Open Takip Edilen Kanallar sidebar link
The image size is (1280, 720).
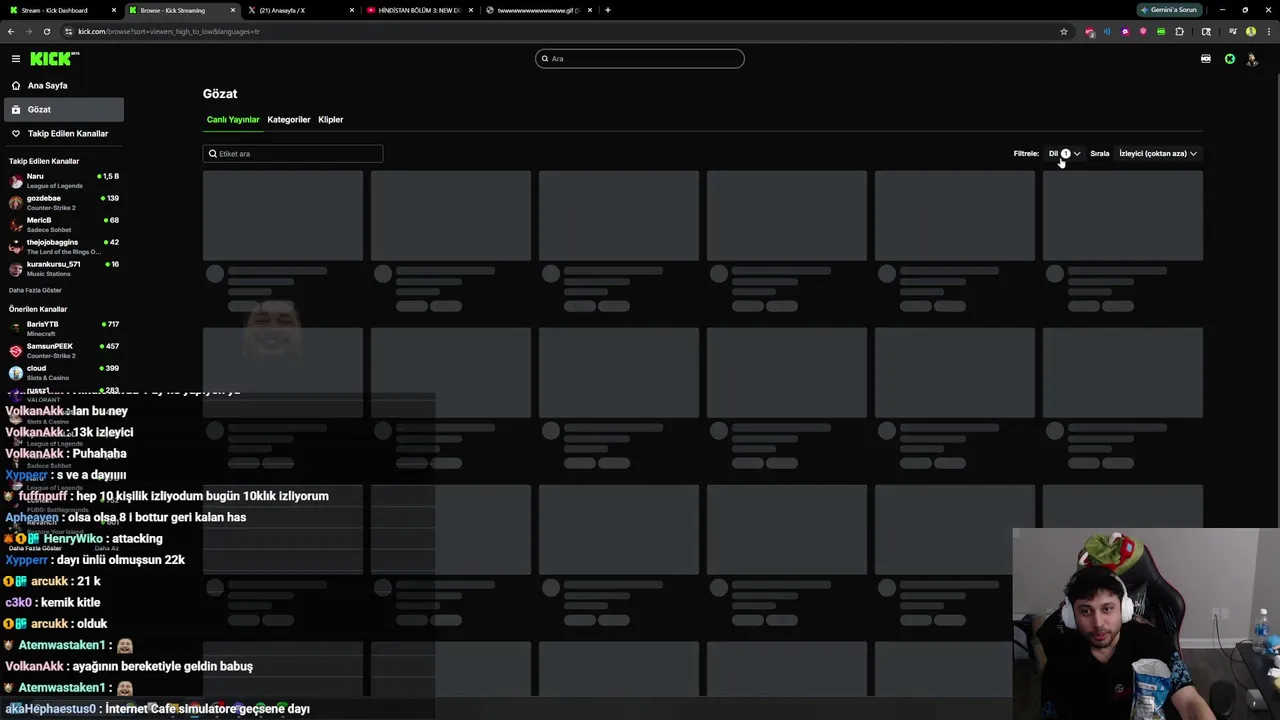click(64, 134)
